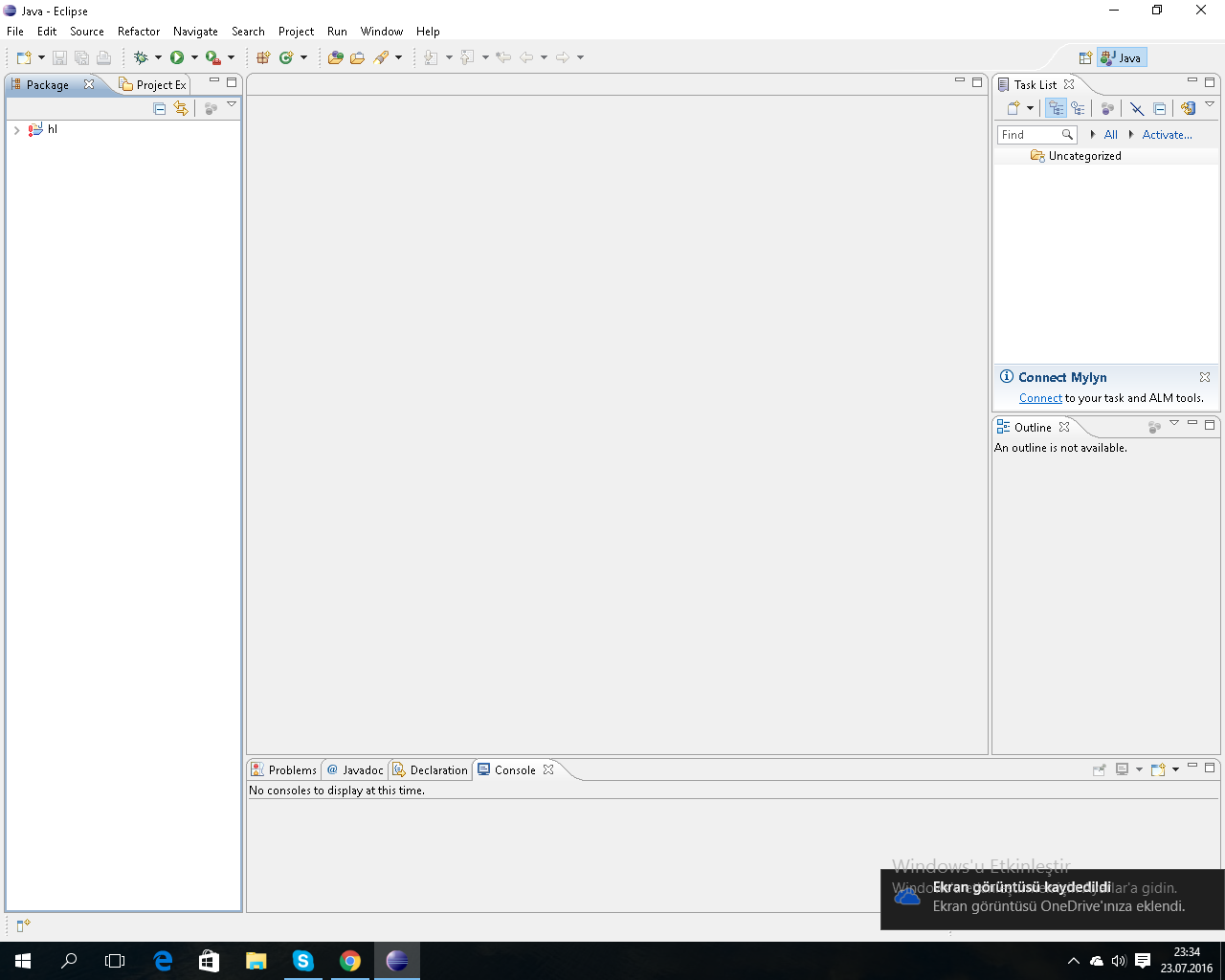
Task: Click the New Java Package icon
Action: click(x=263, y=57)
